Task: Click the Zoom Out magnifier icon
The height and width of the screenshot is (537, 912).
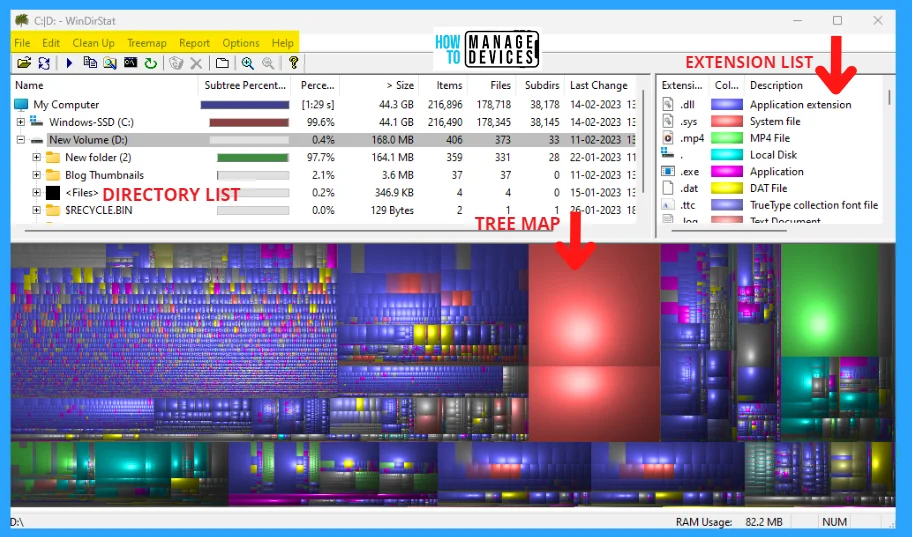Action: pyautogui.click(x=268, y=63)
